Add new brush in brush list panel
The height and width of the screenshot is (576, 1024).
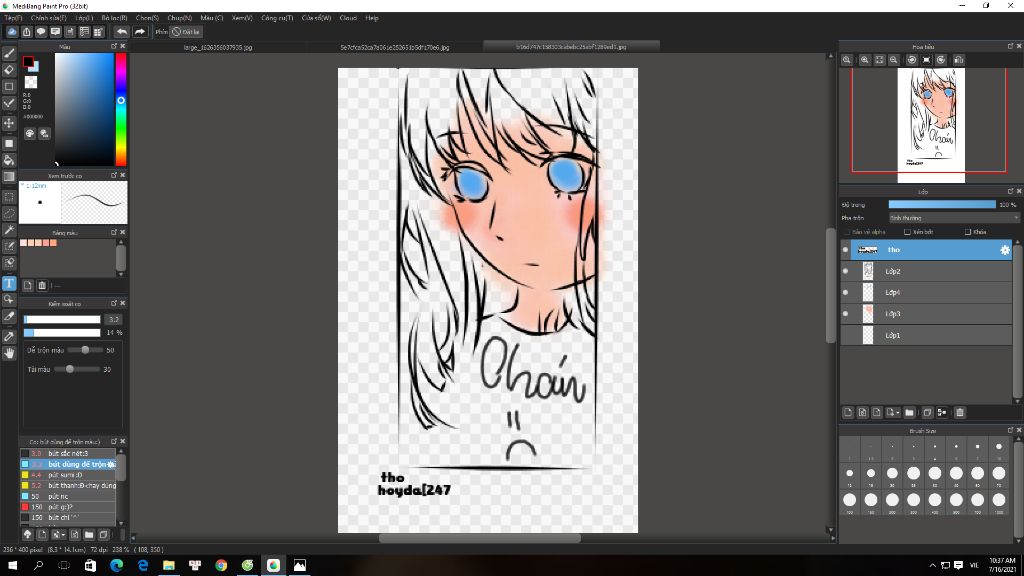(x=42, y=534)
